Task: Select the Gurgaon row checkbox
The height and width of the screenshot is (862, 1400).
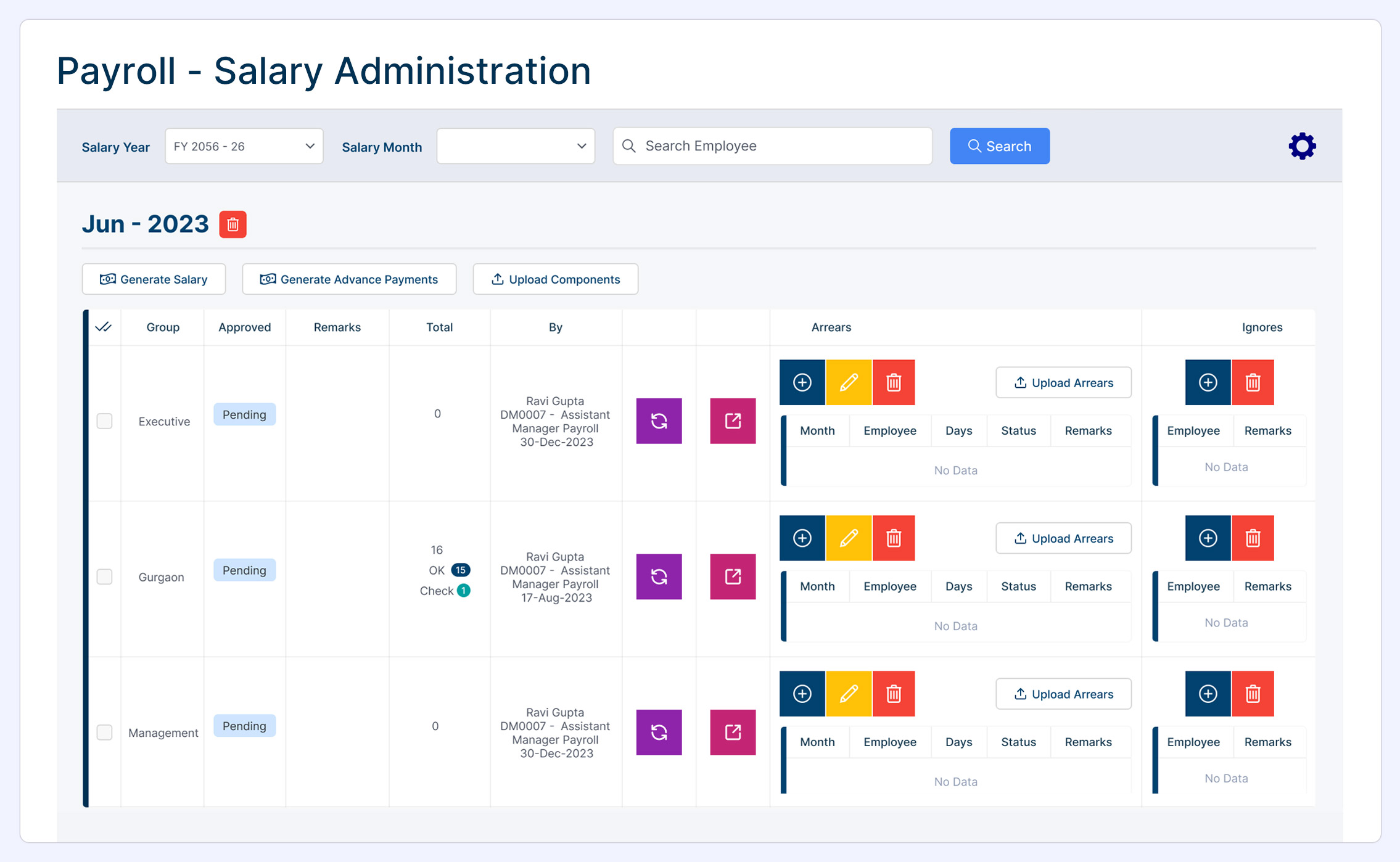Action: pos(104,577)
